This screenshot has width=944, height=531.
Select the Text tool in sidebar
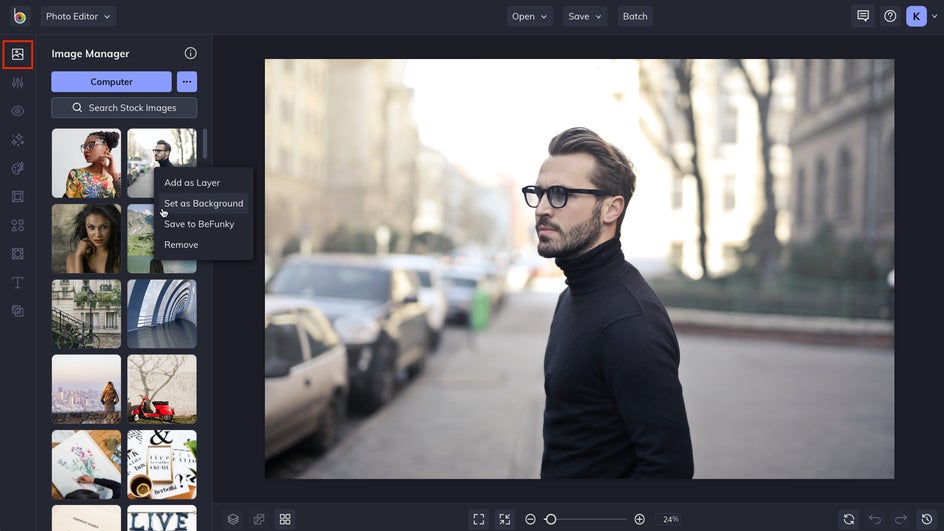[x=17, y=282]
